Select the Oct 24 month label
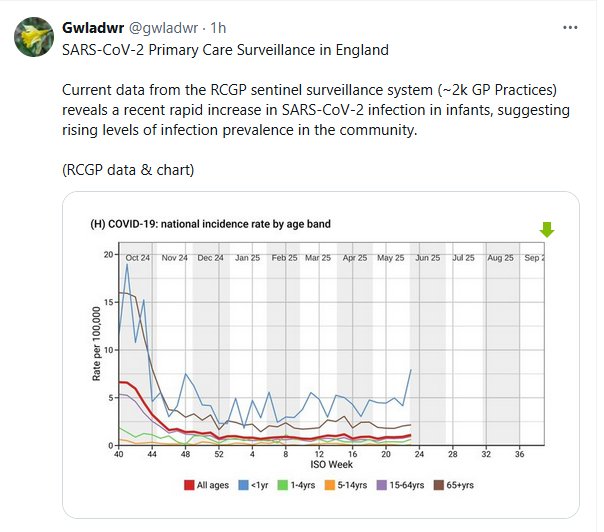604x532 pixels. point(138,257)
